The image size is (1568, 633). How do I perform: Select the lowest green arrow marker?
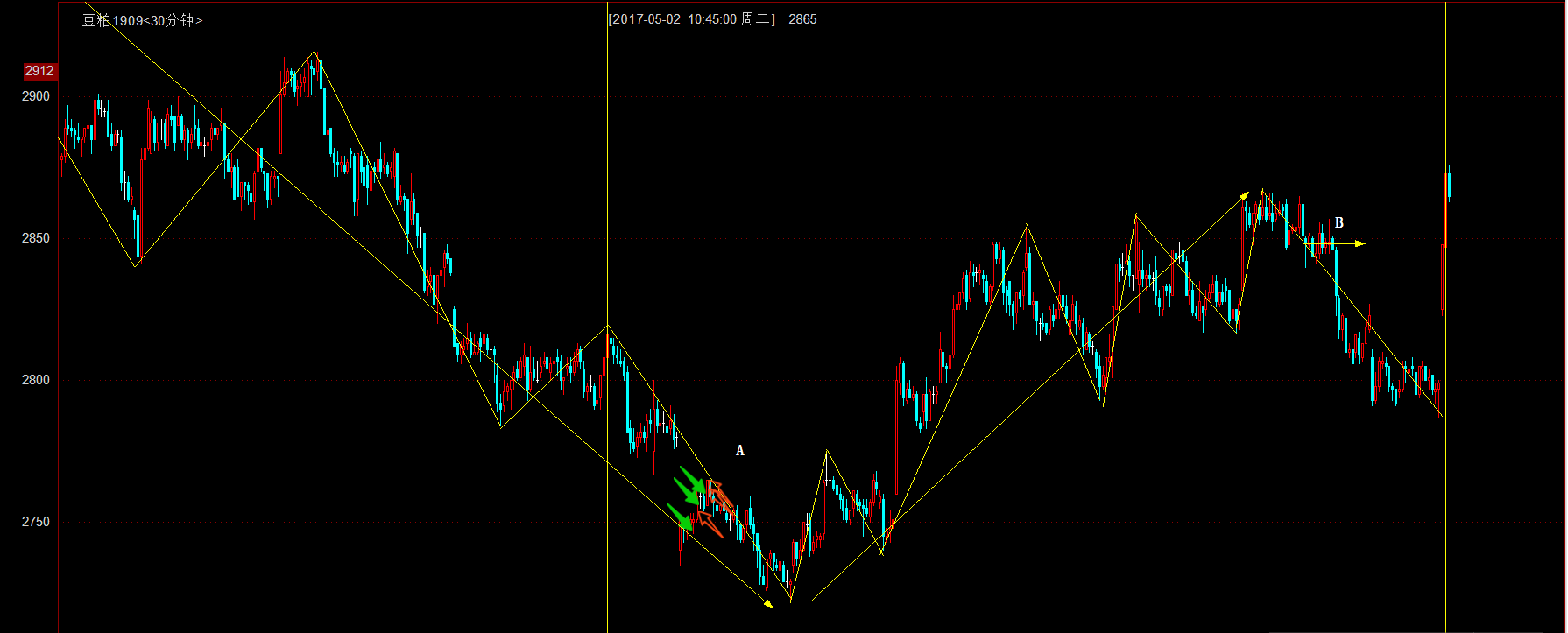pyautogui.click(x=680, y=517)
